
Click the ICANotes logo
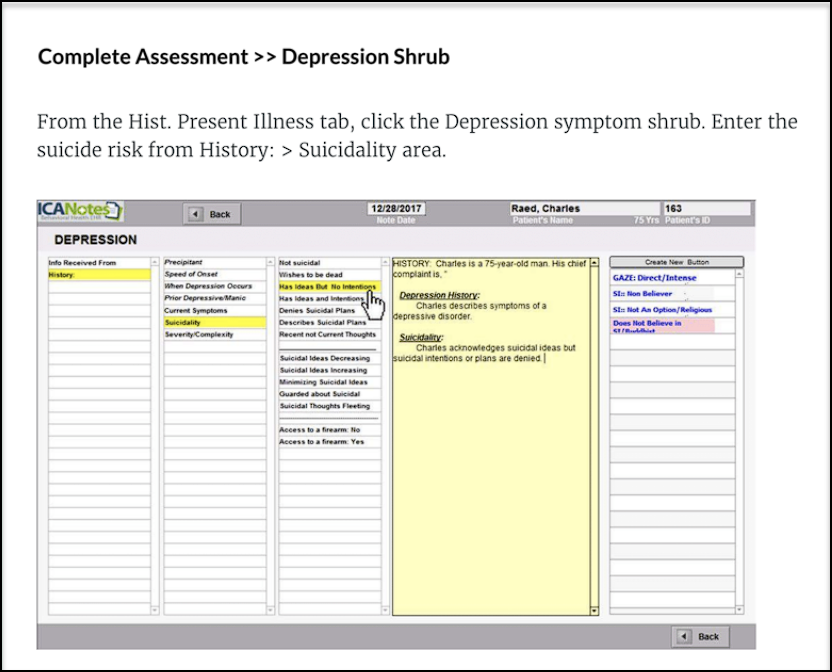[80, 211]
